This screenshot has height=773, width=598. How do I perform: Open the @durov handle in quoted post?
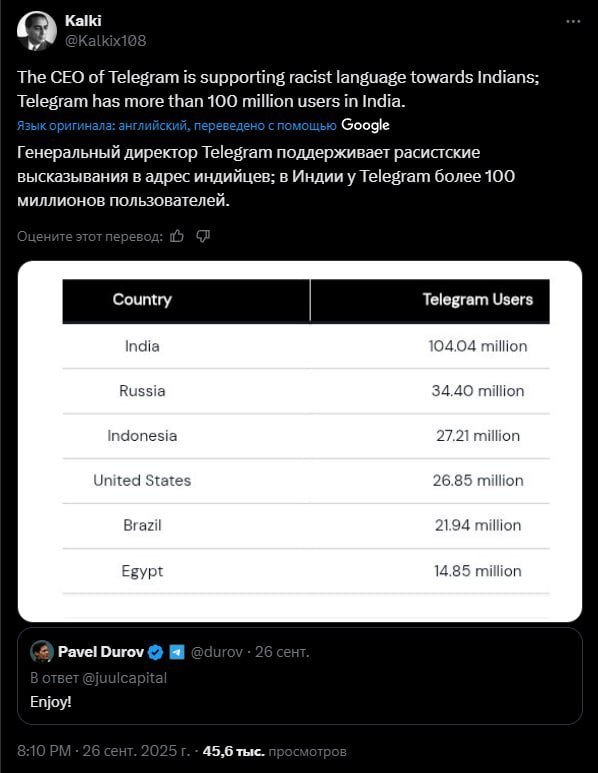pyautogui.click(x=216, y=652)
